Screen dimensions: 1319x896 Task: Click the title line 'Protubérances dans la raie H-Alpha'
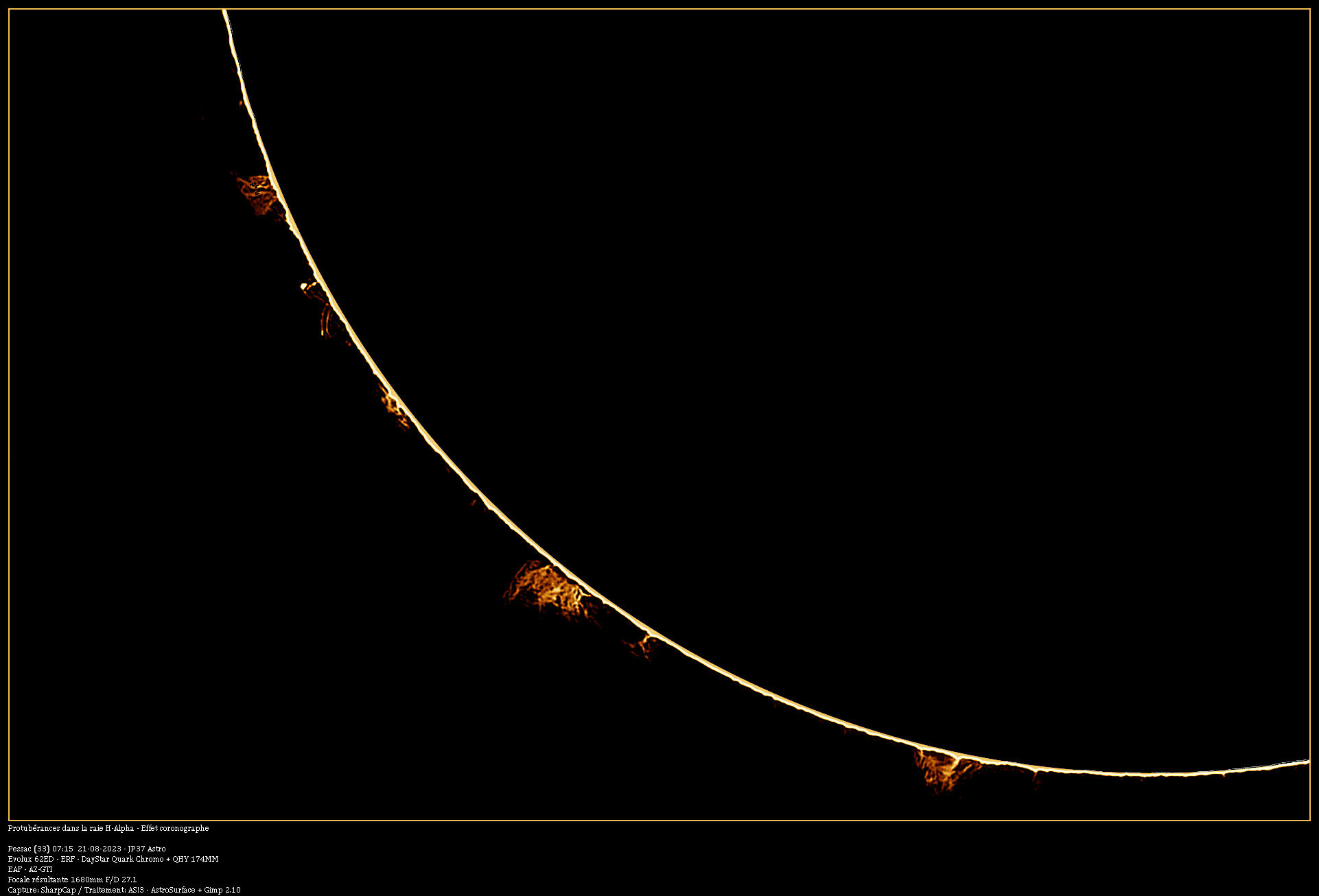[71, 828]
